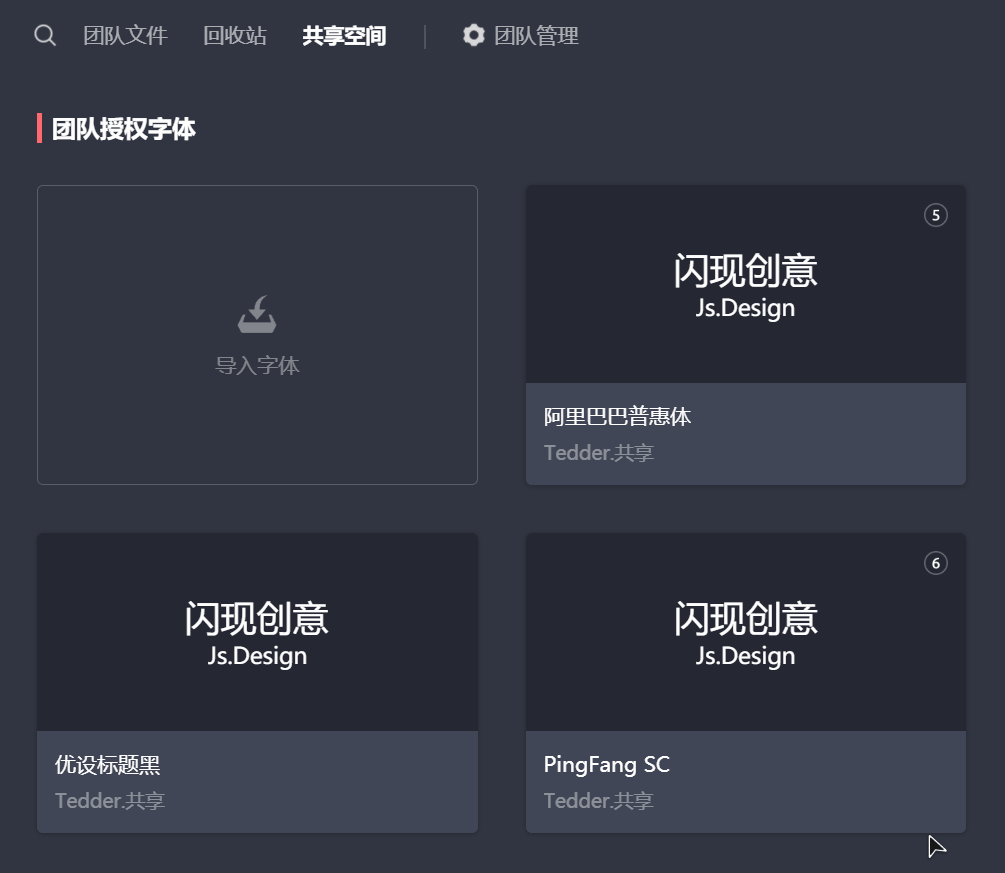Click the number 6 badge on PingFang SC card
Viewport: 1005px width, 873px height.
[936, 563]
